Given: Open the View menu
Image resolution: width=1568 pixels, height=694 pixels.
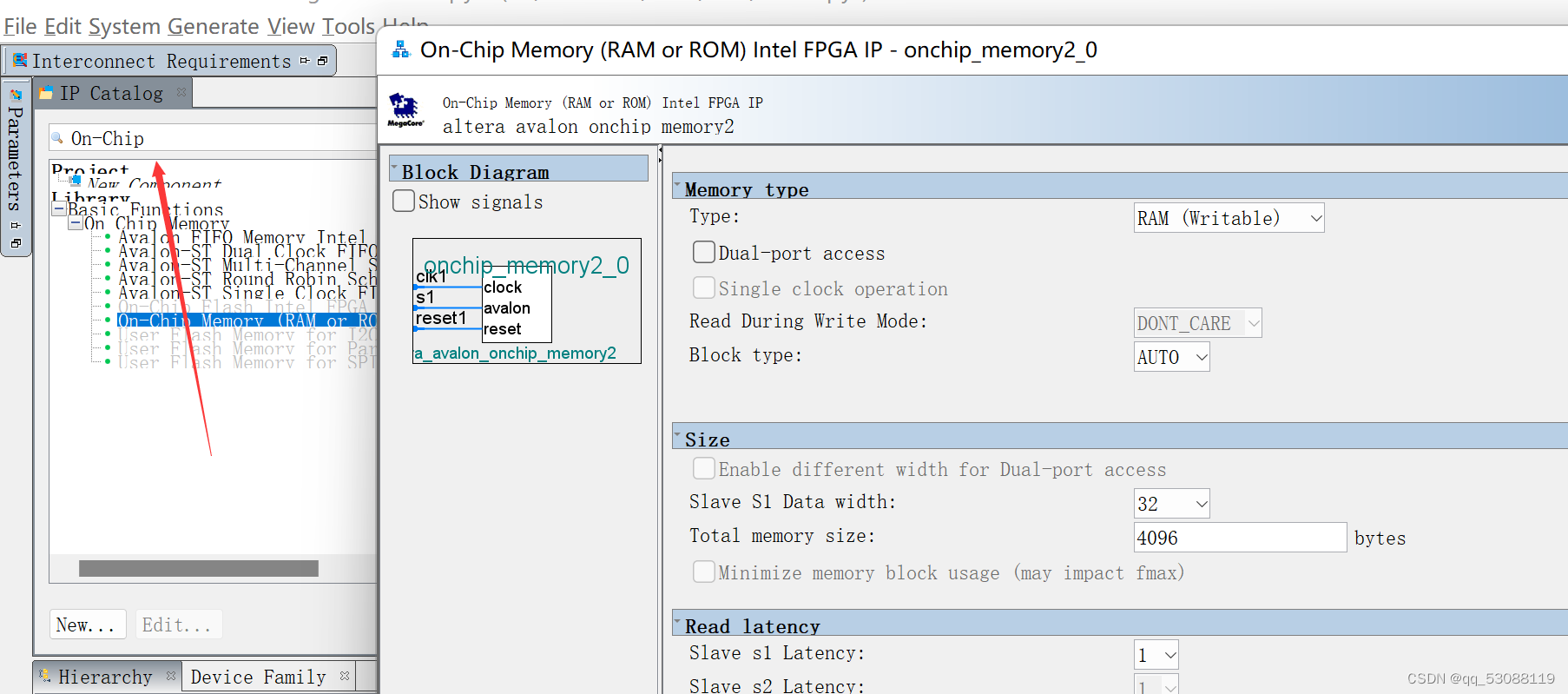Looking at the screenshot, I should tap(291, 27).
